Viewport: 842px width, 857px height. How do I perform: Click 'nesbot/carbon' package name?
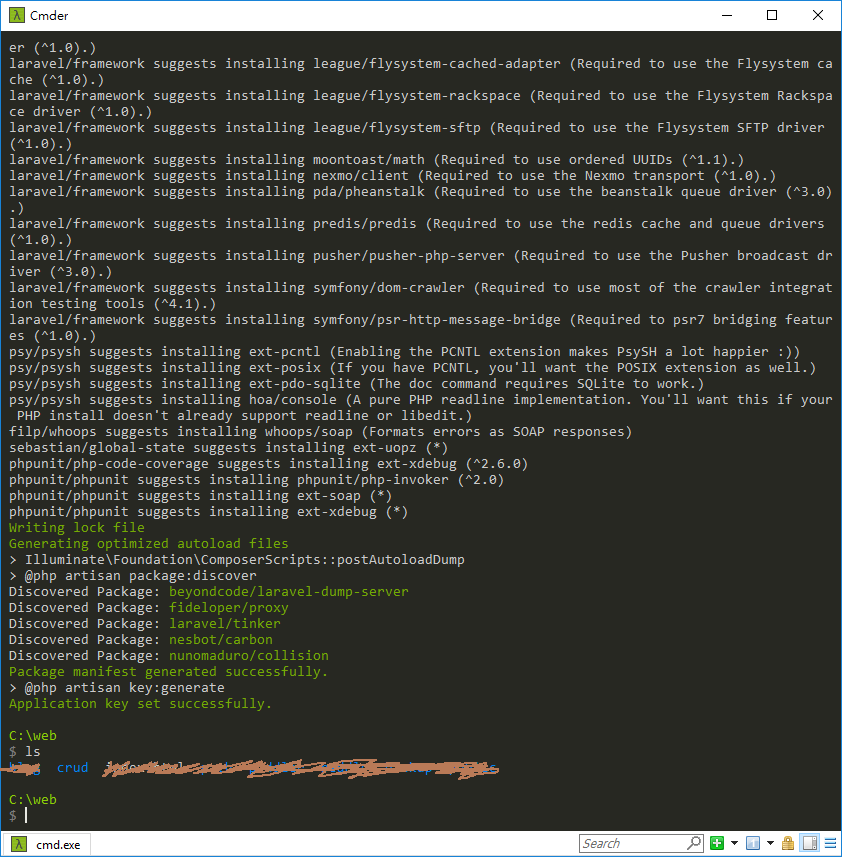pos(221,639)
